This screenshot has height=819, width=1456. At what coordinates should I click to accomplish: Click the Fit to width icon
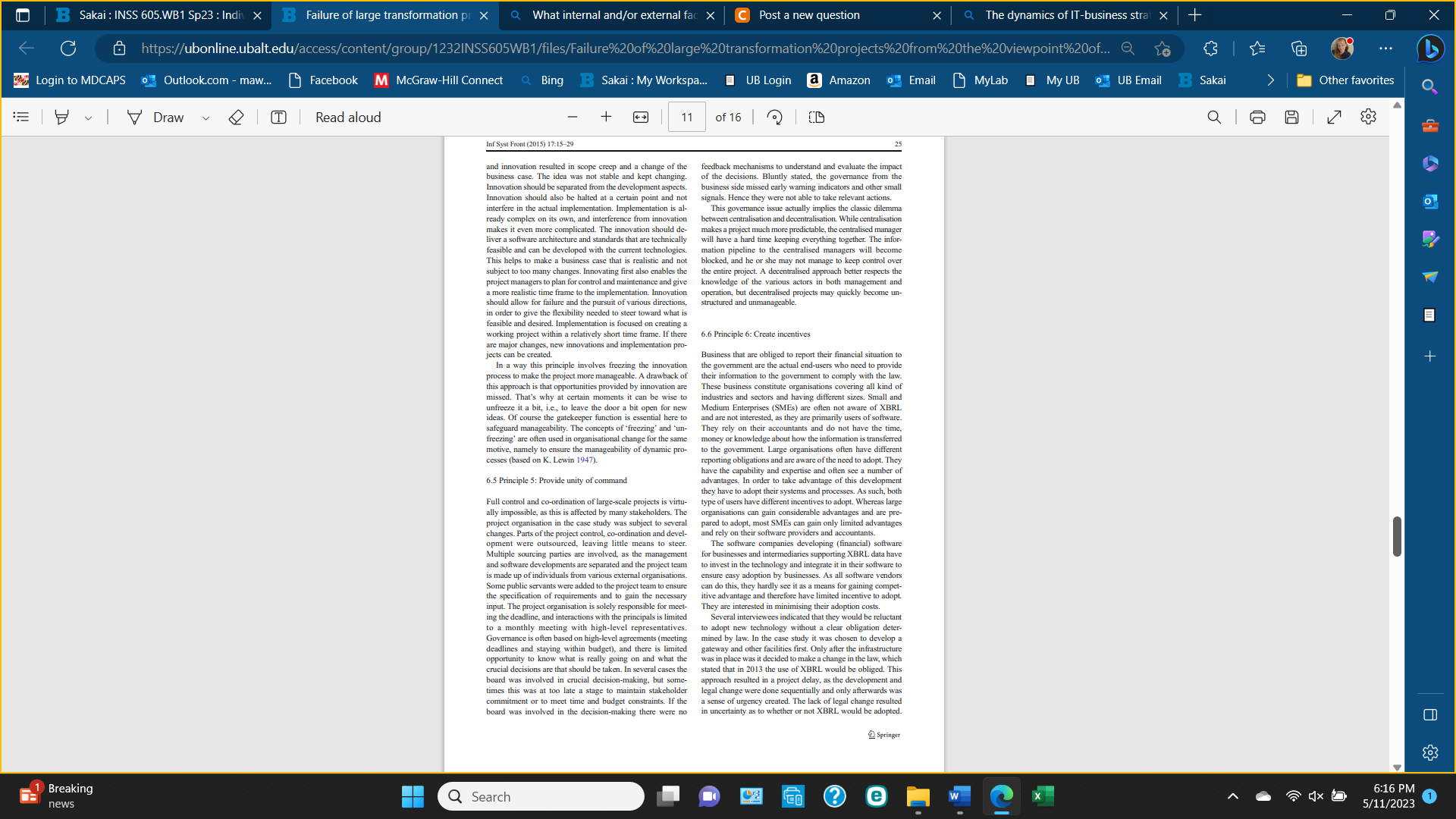641,117
